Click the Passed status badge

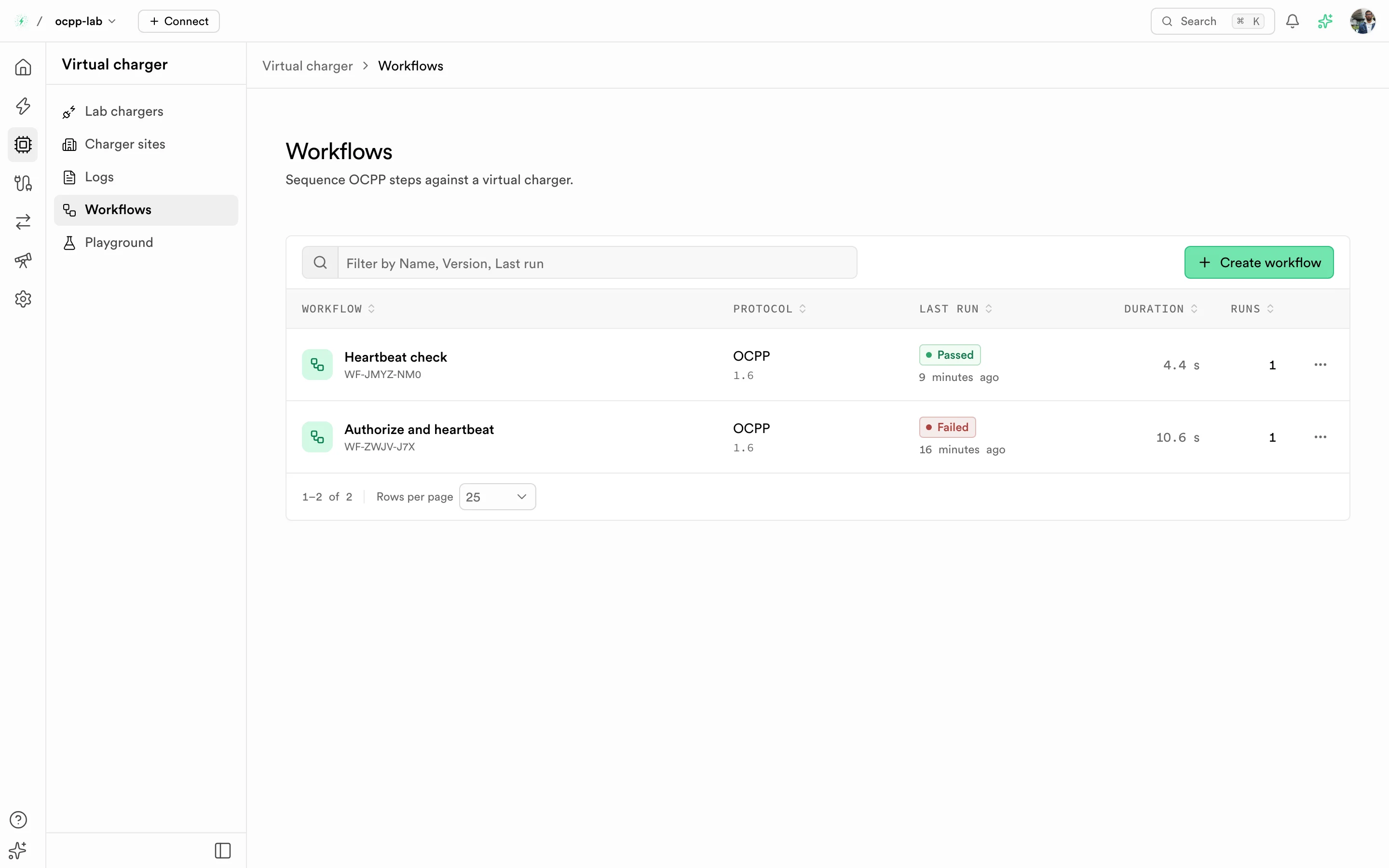pyautogui.click(x=949, y=355)
